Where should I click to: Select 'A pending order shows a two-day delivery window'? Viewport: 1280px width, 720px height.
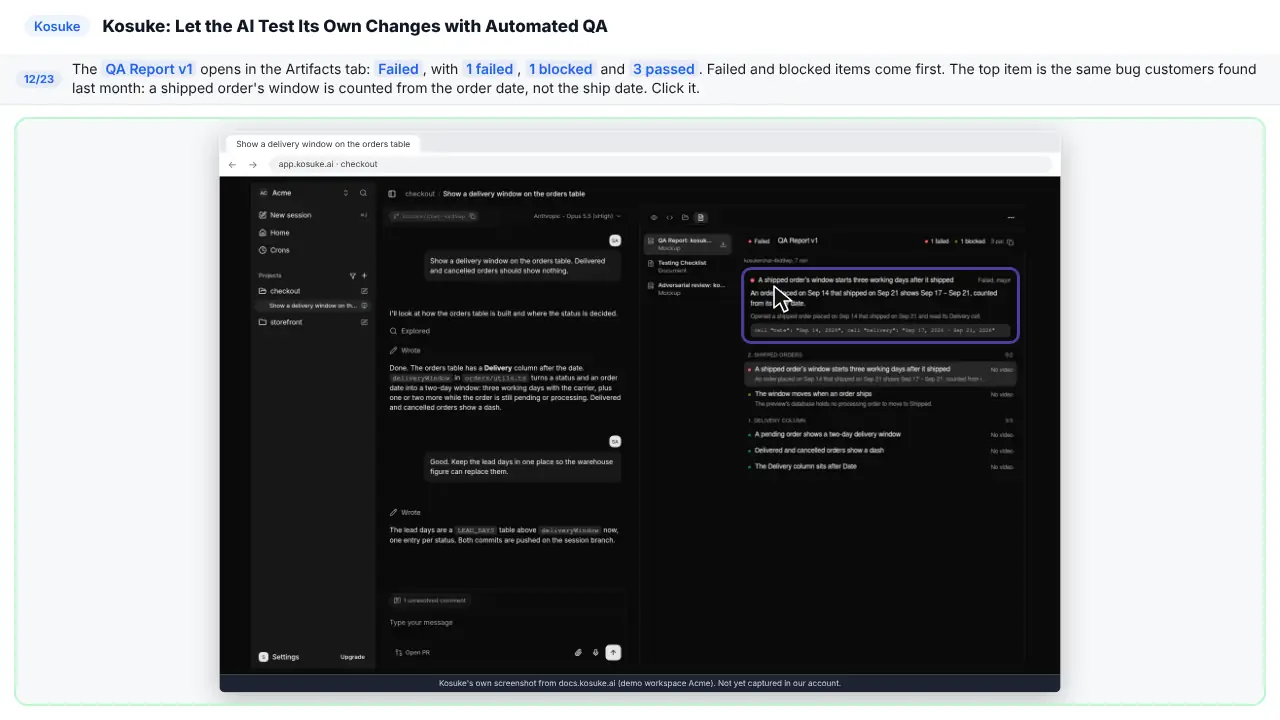click(881, 435)
